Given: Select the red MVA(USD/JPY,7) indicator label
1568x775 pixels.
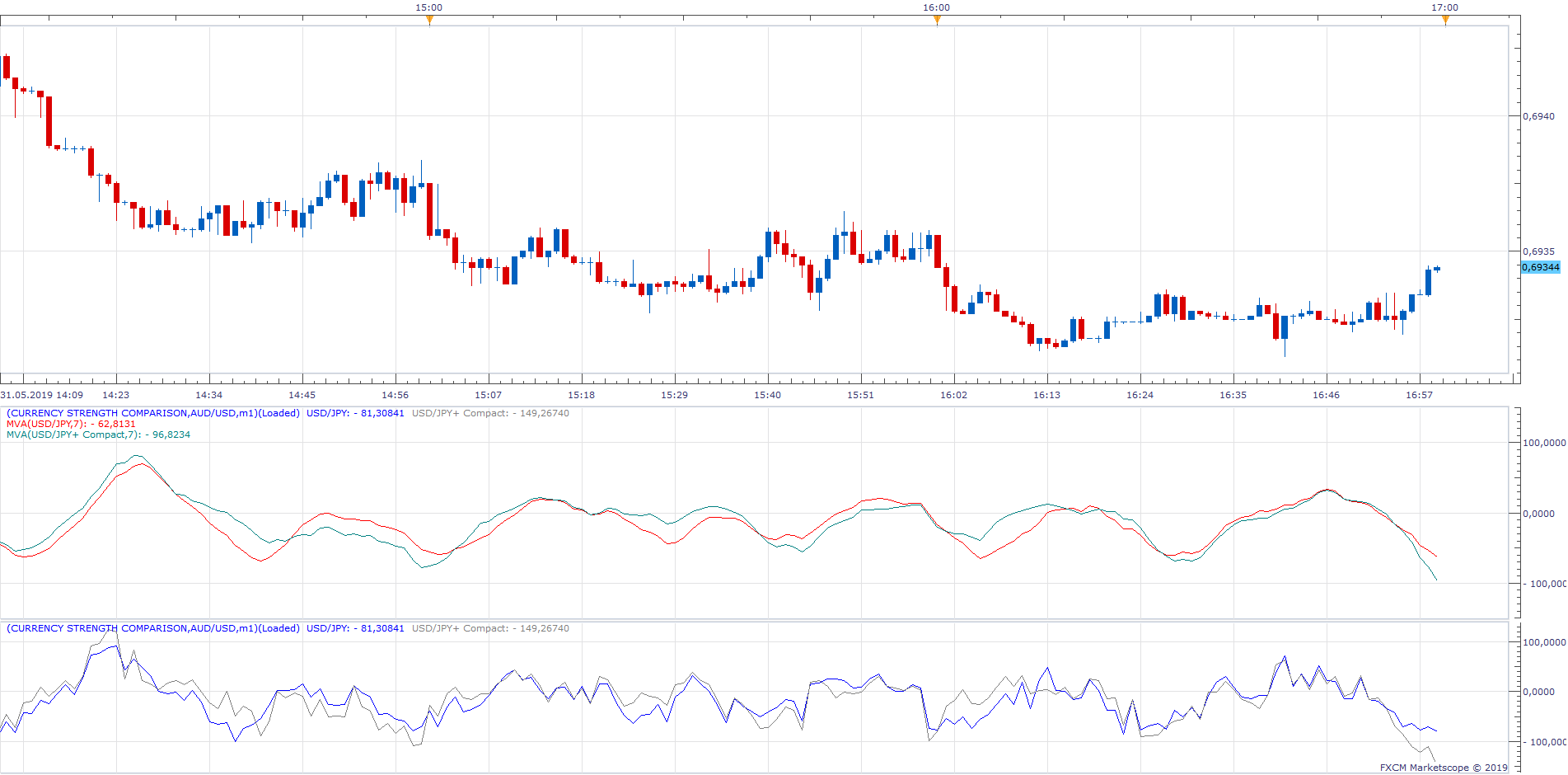Looking at the screenshot, I should [71, 424].
